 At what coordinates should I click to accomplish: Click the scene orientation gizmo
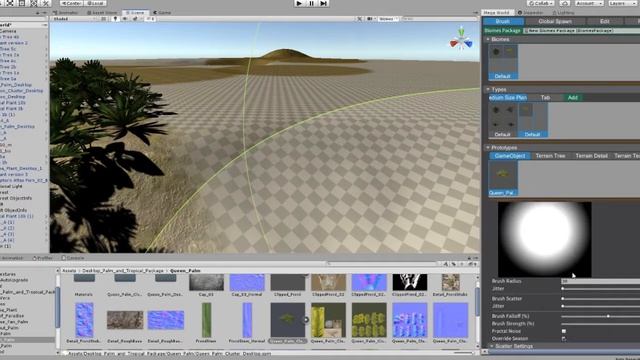pyautogui.click(x=461, y=40)
